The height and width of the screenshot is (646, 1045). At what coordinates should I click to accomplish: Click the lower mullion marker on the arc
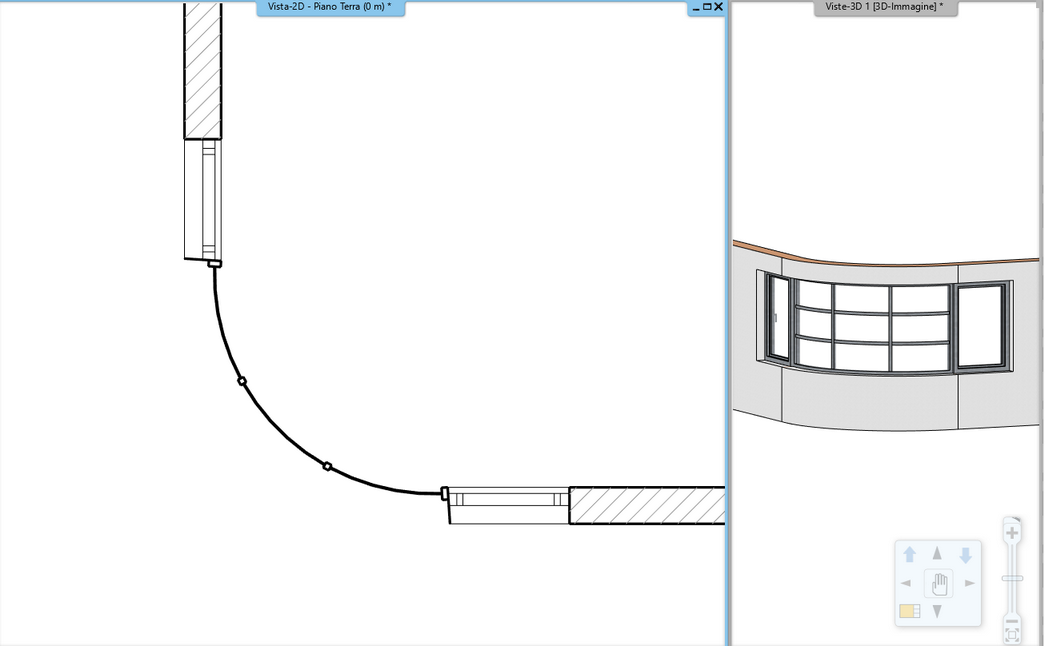(327, 466)
